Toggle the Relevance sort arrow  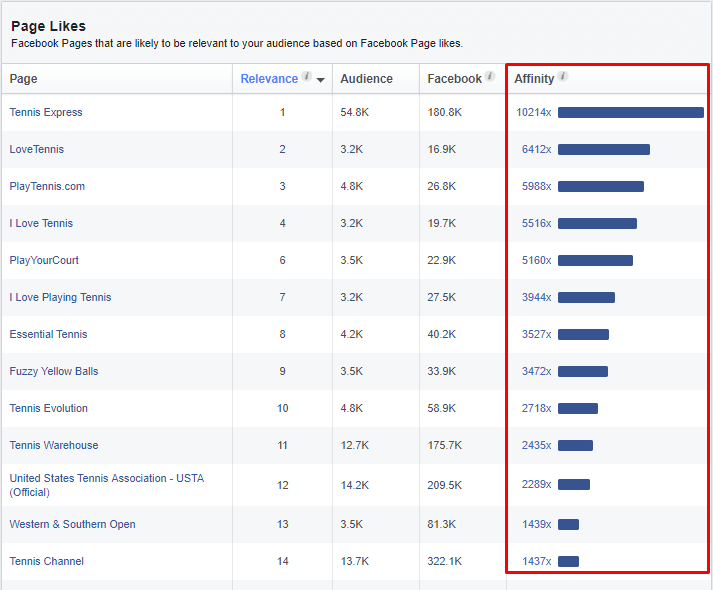coord(321,80)
